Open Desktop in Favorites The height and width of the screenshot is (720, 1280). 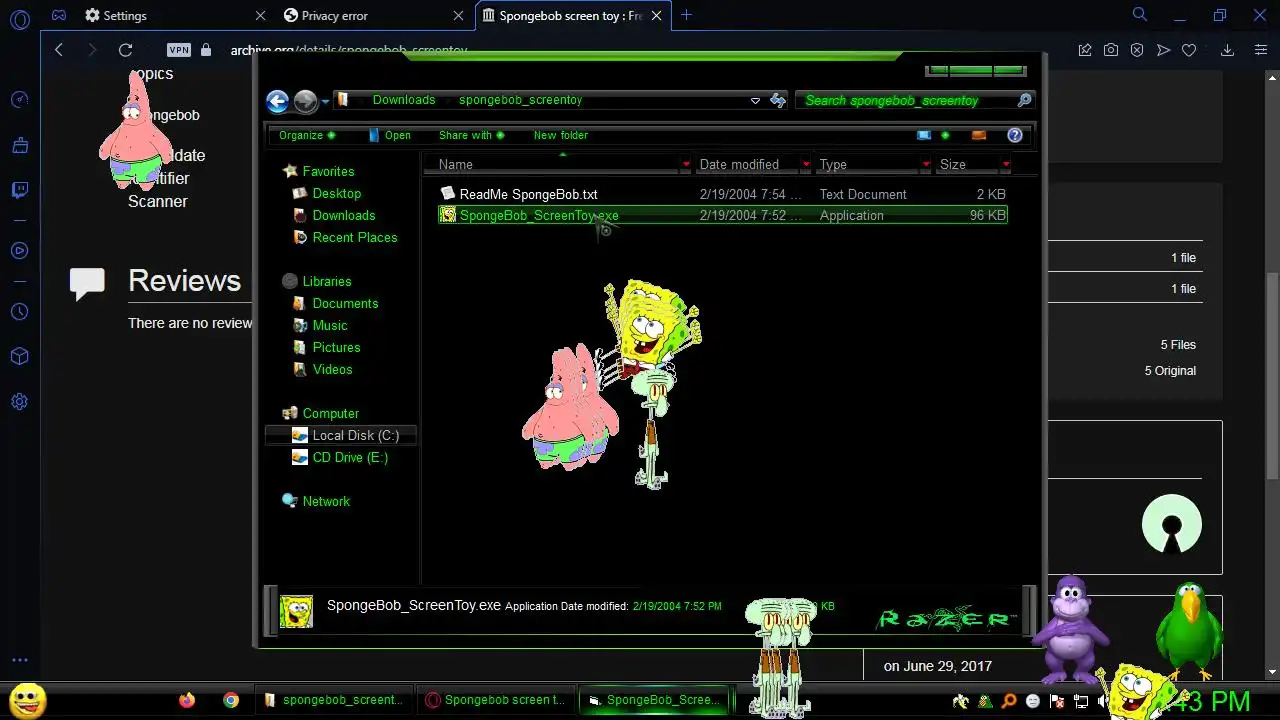click(x=336, y=193)
